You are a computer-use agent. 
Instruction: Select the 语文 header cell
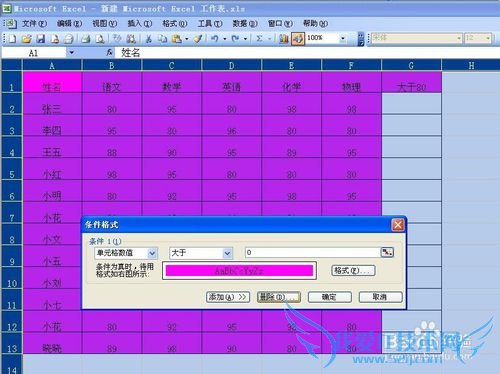(112, 82)
